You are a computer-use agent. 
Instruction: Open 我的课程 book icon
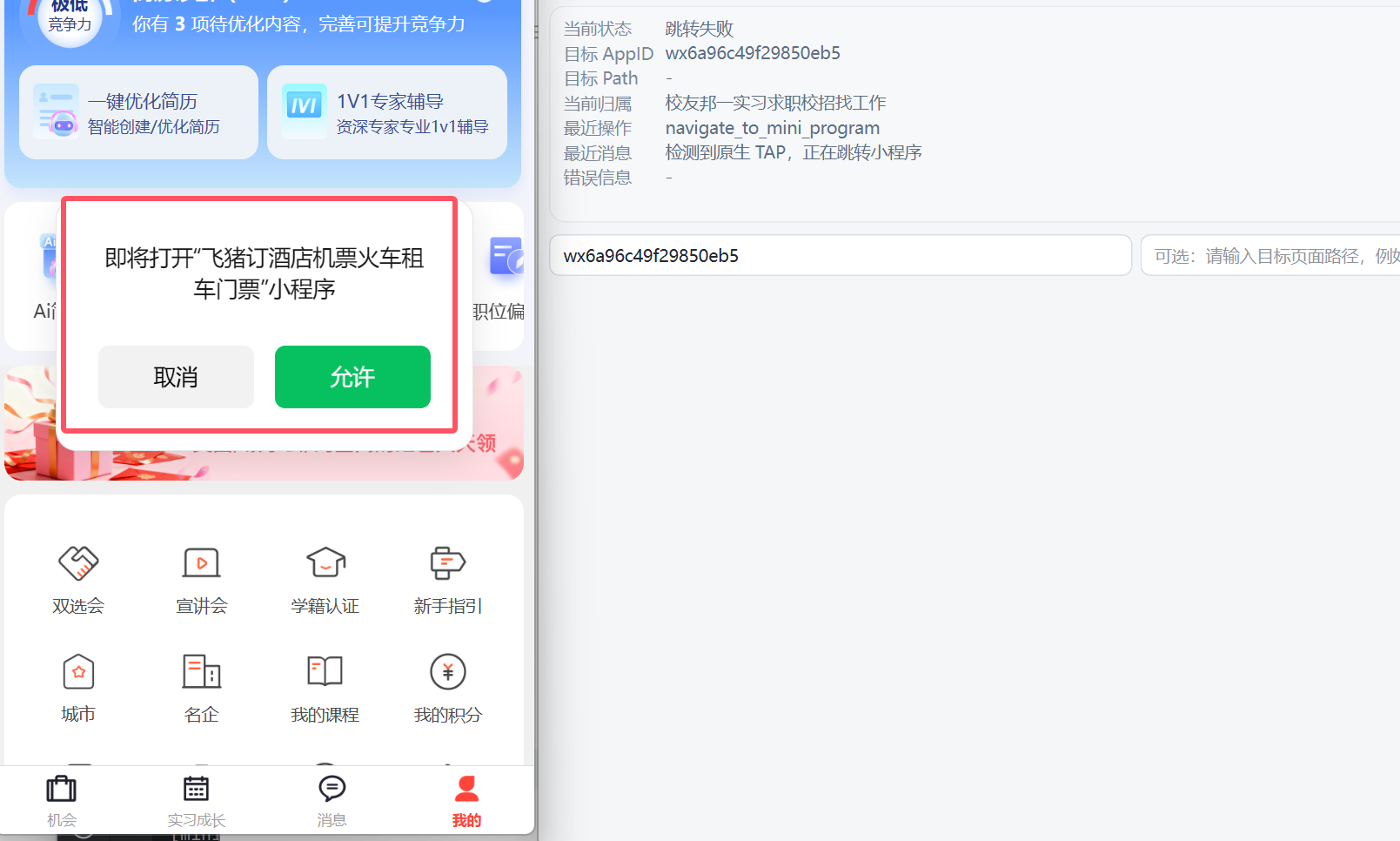coord(325,671)
